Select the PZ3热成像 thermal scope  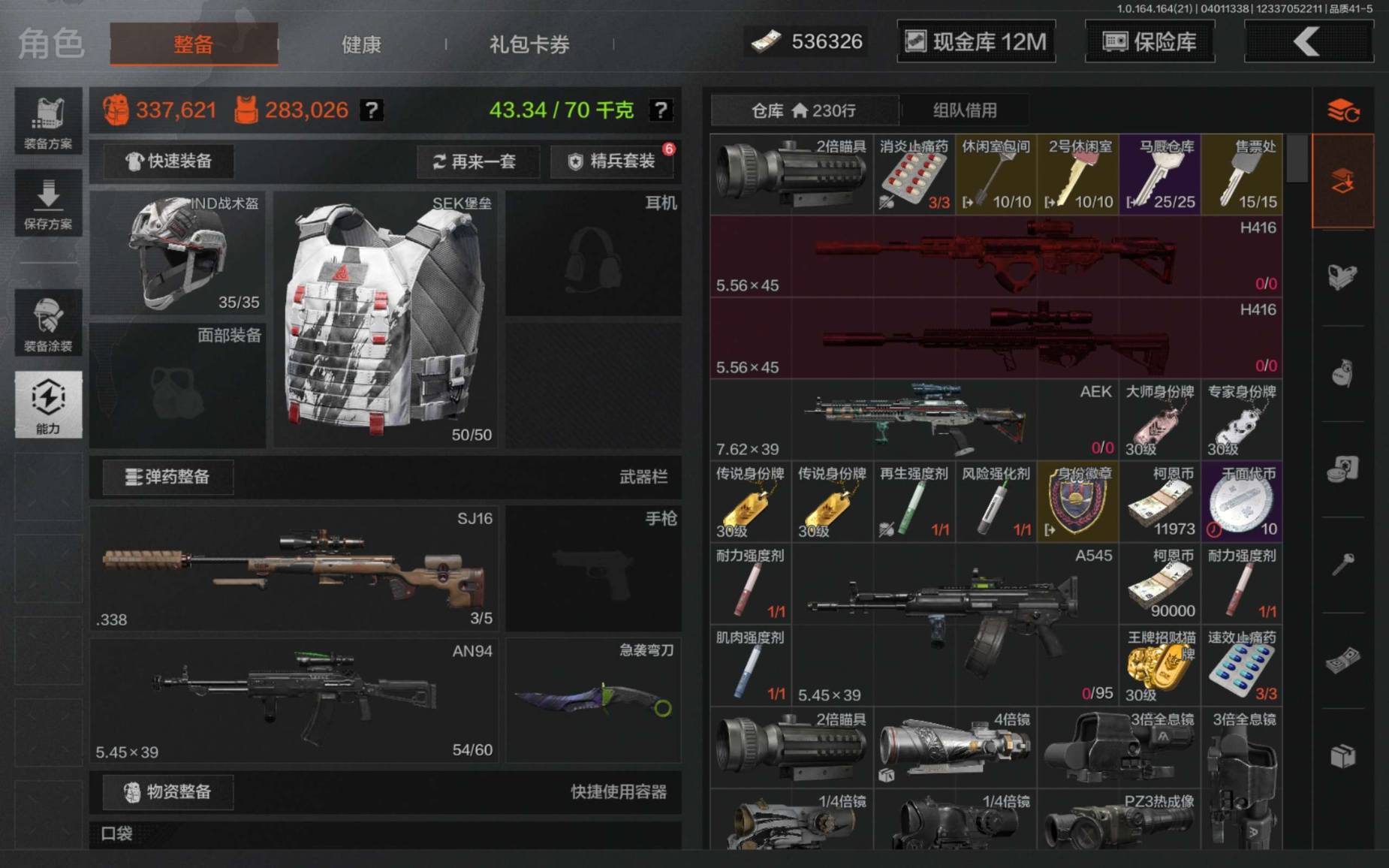(1119, 821)
